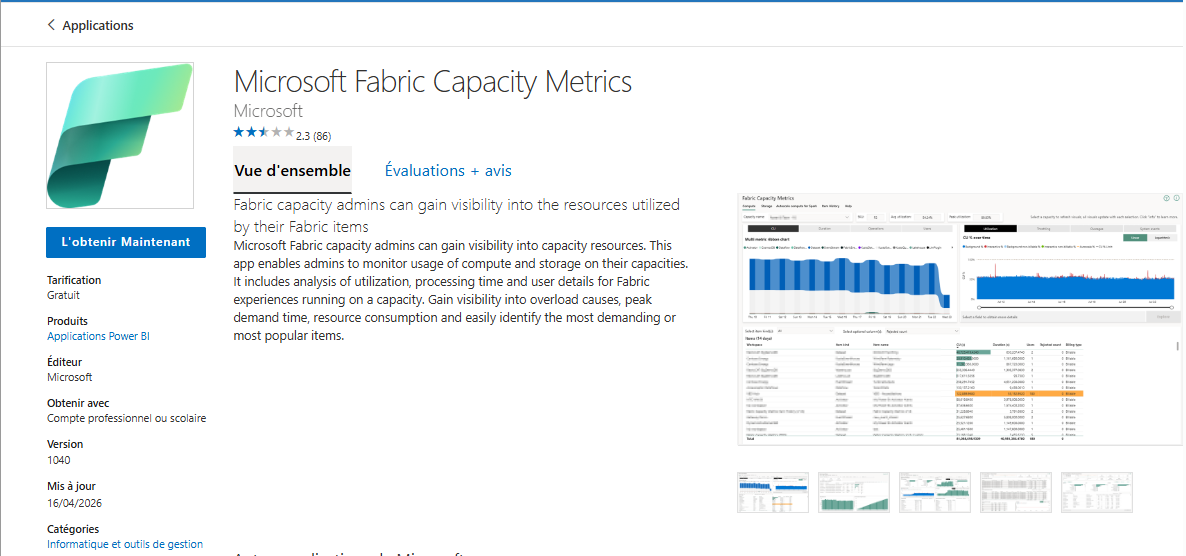Click Compte professionnel ou scolaire text
This screenshot has height=556, width=1186.
pyautogui.click(x=126, y=418)
